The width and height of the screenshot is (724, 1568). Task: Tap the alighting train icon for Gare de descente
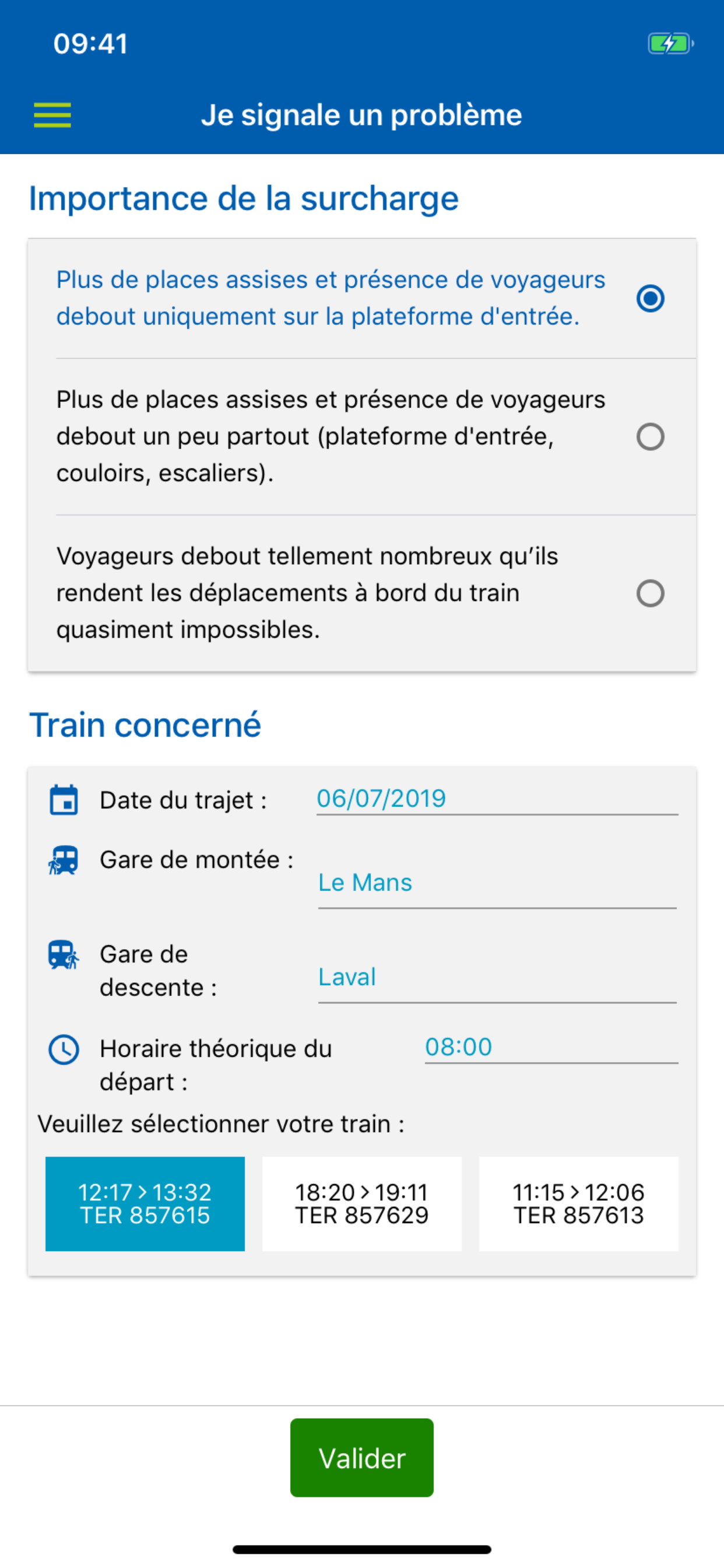64,954
